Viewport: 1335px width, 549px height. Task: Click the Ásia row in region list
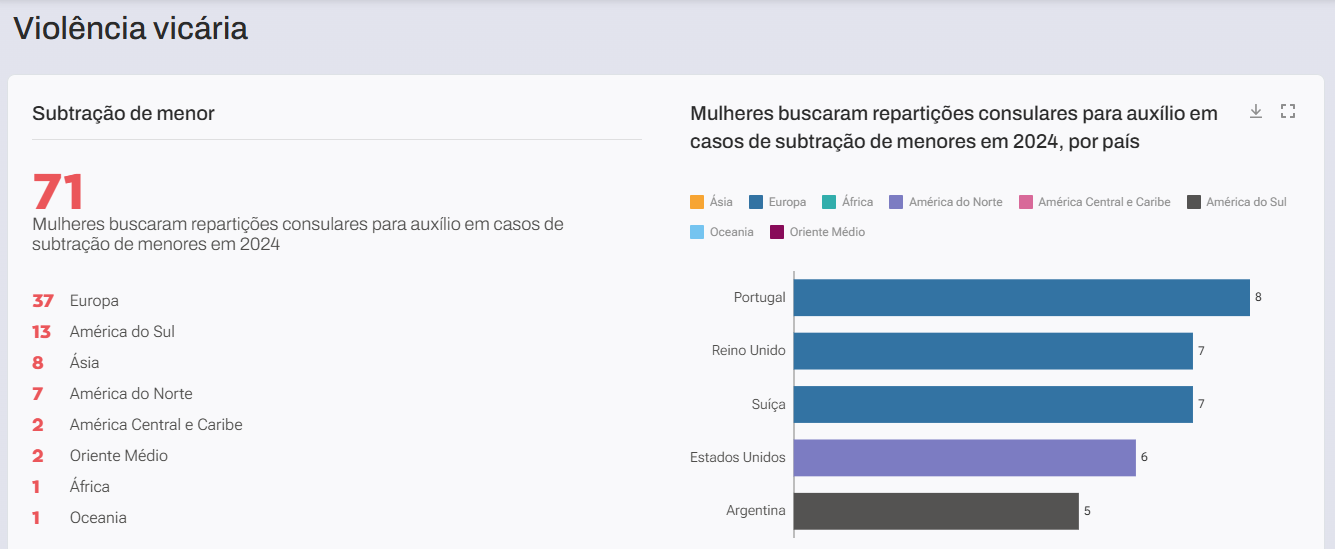(65, 362)
